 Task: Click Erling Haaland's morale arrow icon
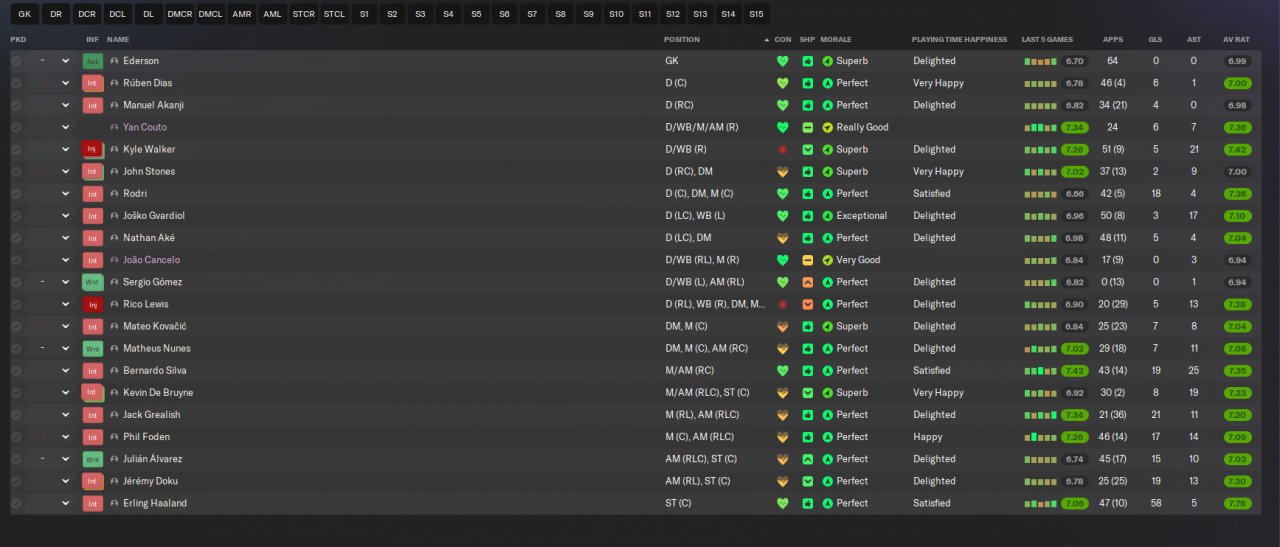827,503
